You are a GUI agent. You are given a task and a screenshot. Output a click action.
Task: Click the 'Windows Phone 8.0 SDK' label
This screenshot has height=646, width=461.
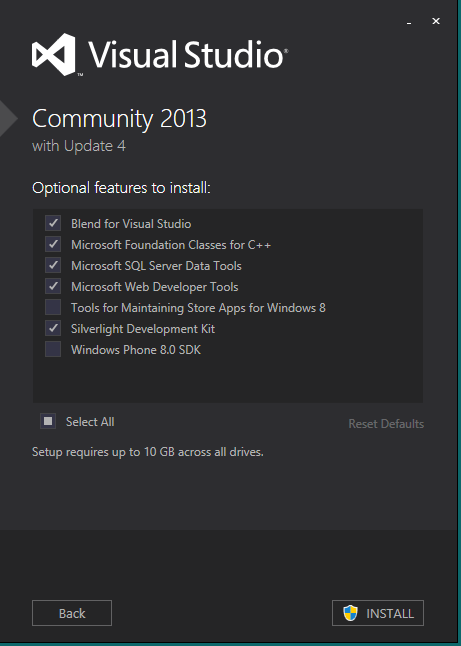tap(136, 350)
